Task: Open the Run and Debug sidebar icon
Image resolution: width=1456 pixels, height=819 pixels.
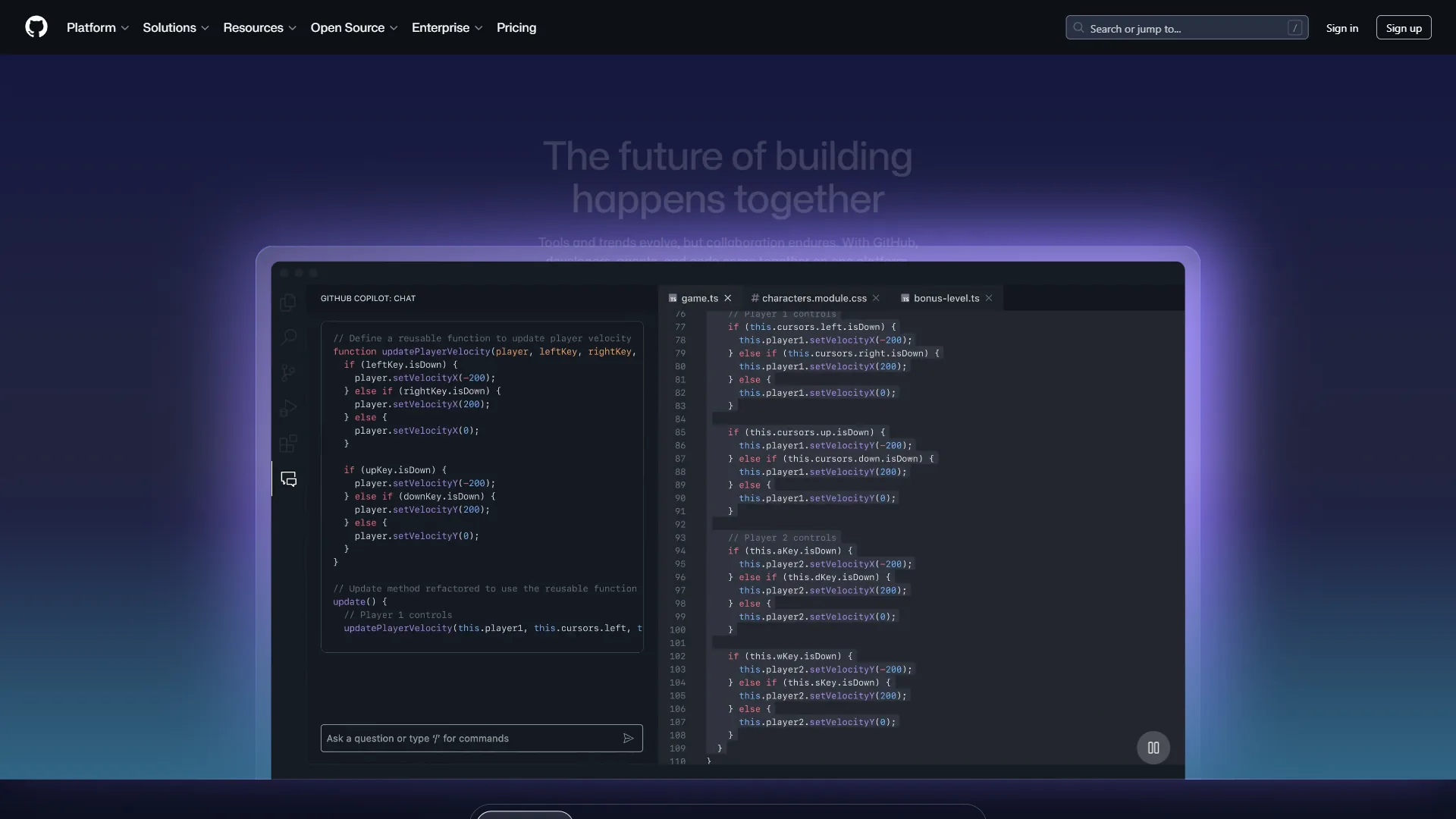Action: click(288, 408)
